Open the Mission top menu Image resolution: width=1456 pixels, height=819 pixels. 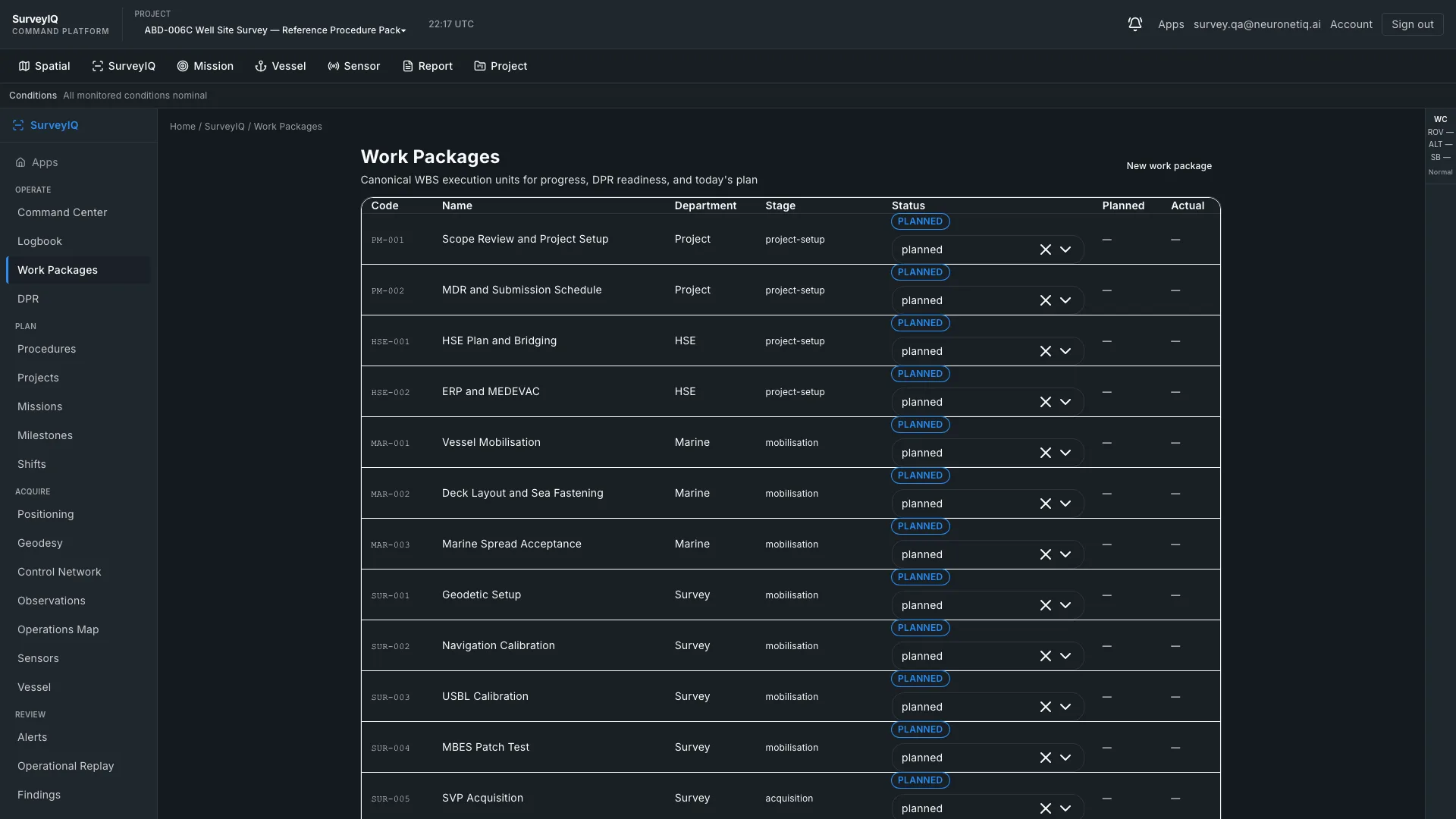(x=205, y=66)
